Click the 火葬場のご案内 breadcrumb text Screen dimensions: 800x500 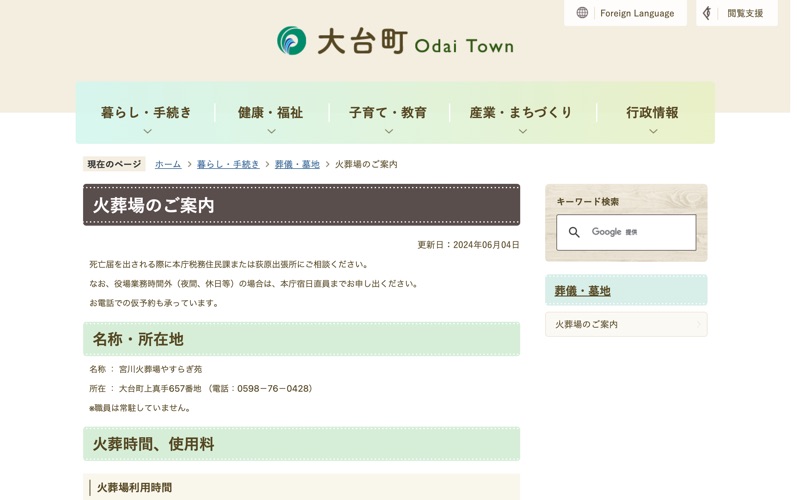366,164
